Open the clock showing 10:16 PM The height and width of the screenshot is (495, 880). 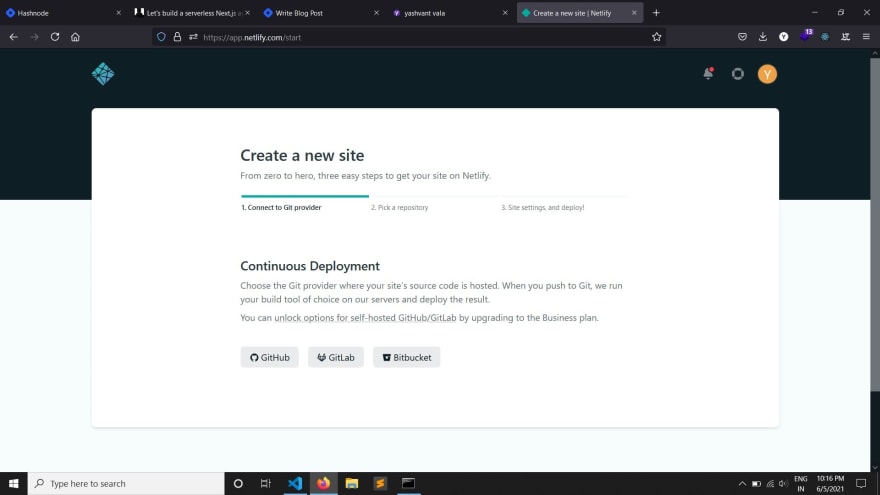(830, 483)
